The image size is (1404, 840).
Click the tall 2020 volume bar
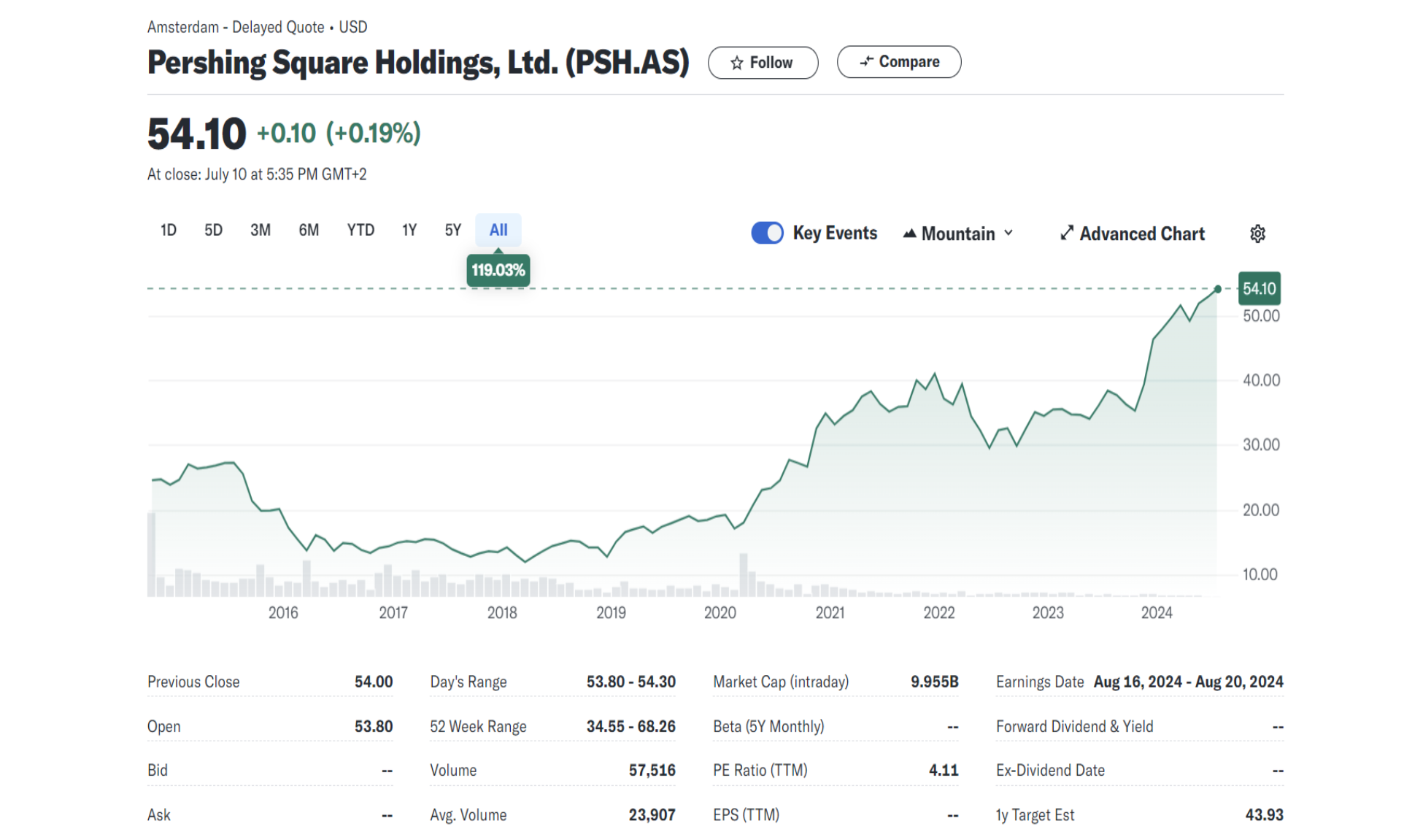pos(744,574)
